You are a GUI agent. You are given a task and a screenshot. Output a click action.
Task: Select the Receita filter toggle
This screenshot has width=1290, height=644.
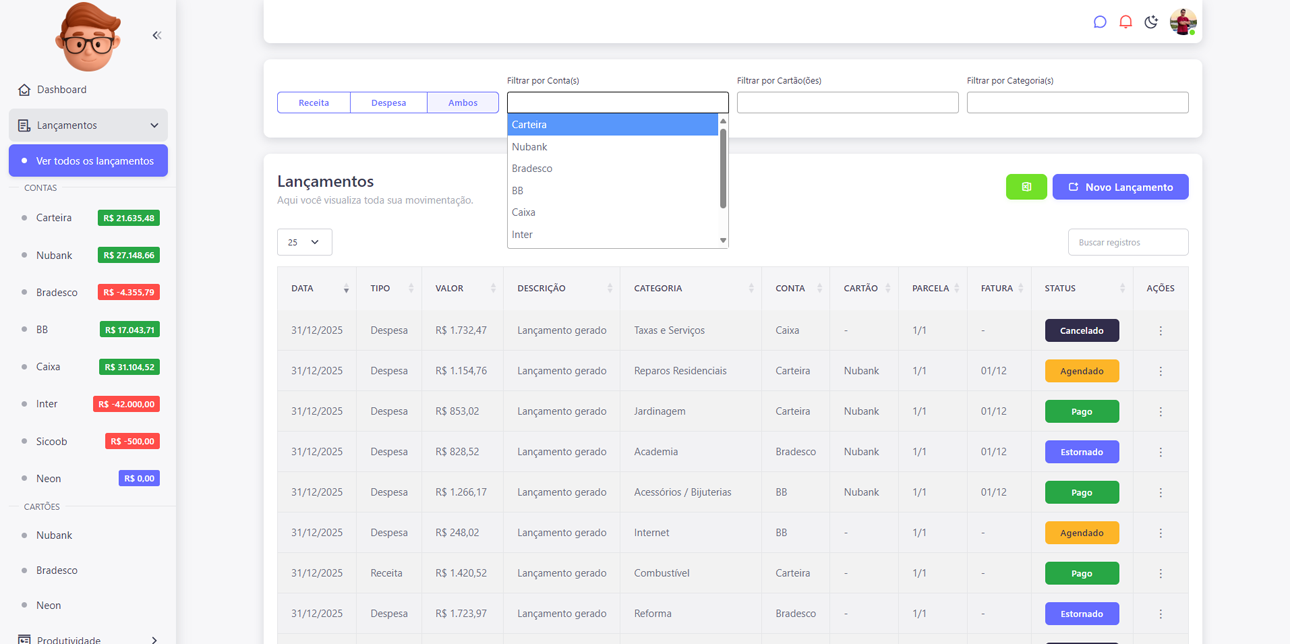coord(314,103)
